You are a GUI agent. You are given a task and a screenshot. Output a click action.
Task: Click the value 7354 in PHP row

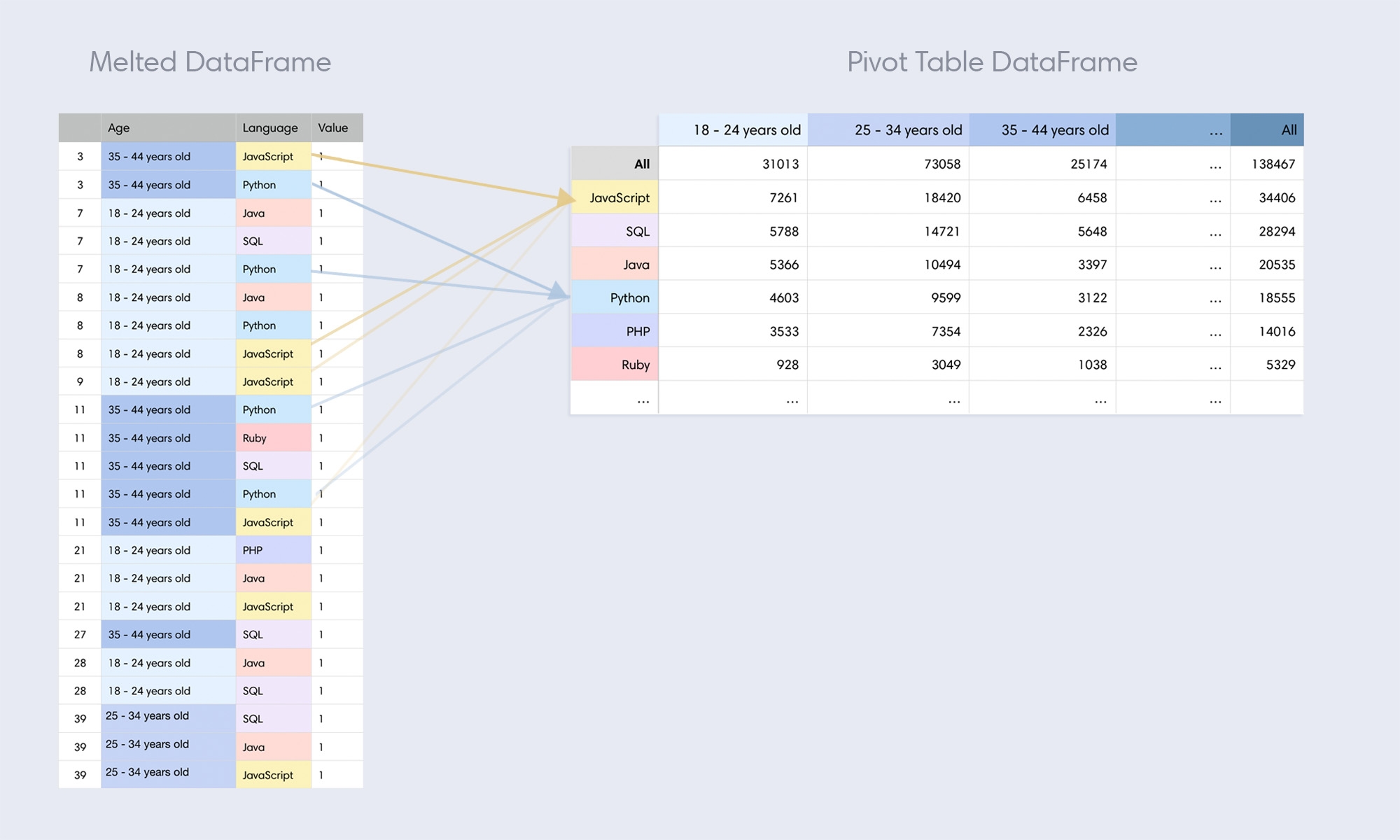pos(946,331)
